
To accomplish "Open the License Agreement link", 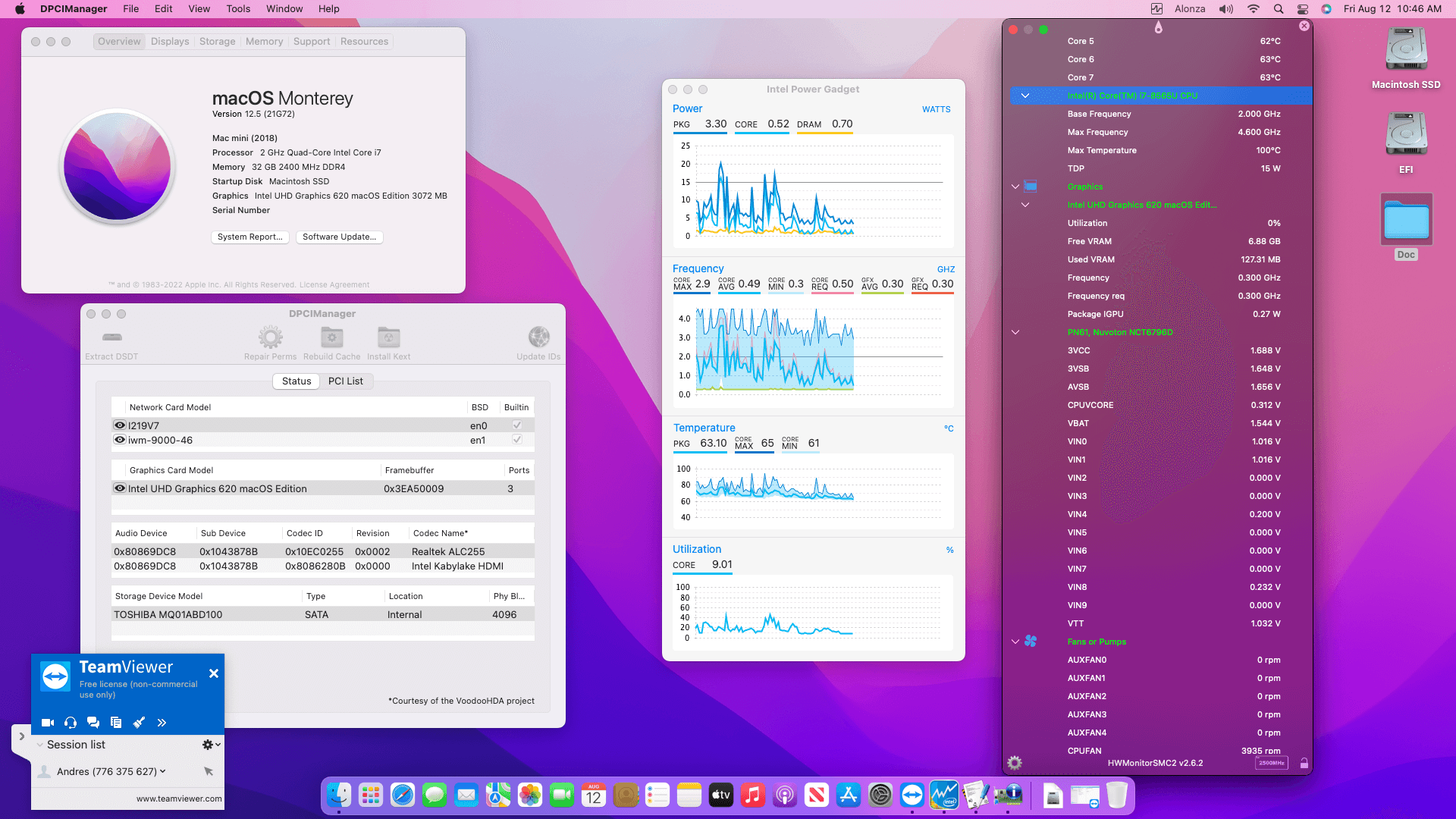I will pos(334,285).
